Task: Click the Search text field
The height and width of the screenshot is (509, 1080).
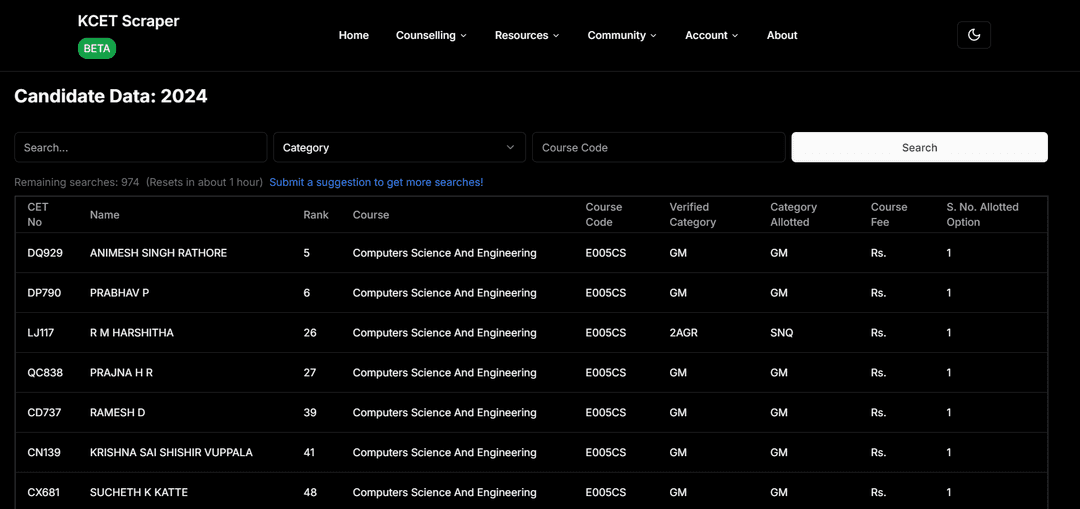Action: [x=141, y=147]
